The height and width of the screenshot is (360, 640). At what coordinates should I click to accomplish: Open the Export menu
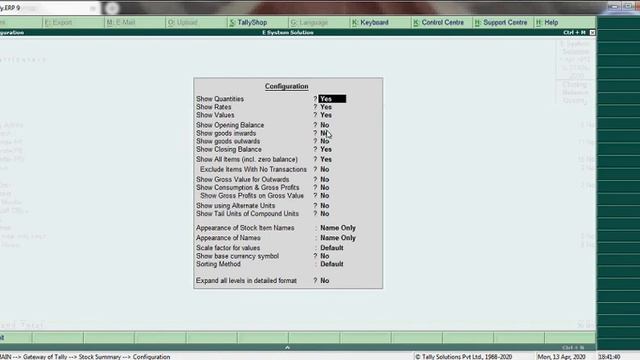click(58, 22)
